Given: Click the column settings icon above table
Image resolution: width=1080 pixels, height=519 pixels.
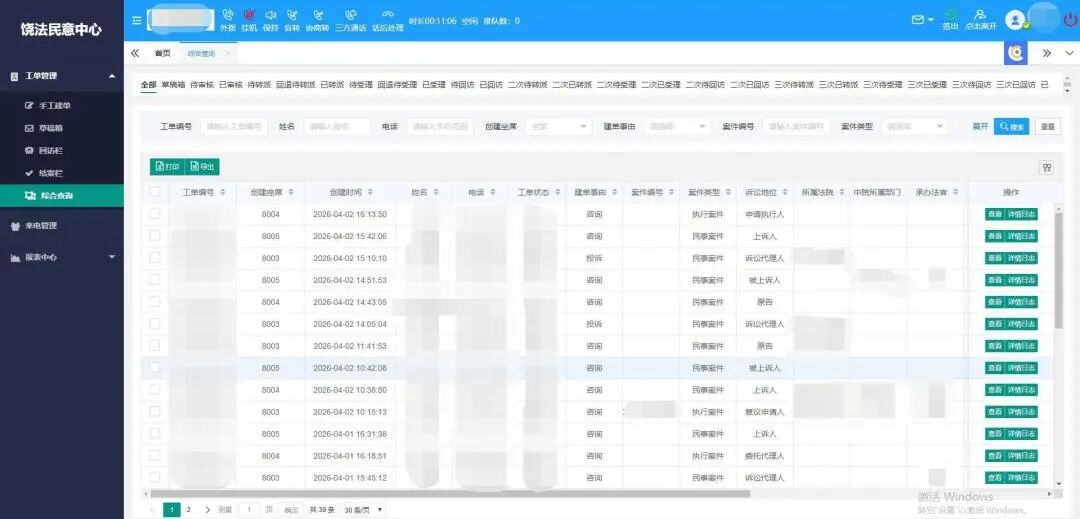Looking at the screenshot, I should [x=1047, y=168].
